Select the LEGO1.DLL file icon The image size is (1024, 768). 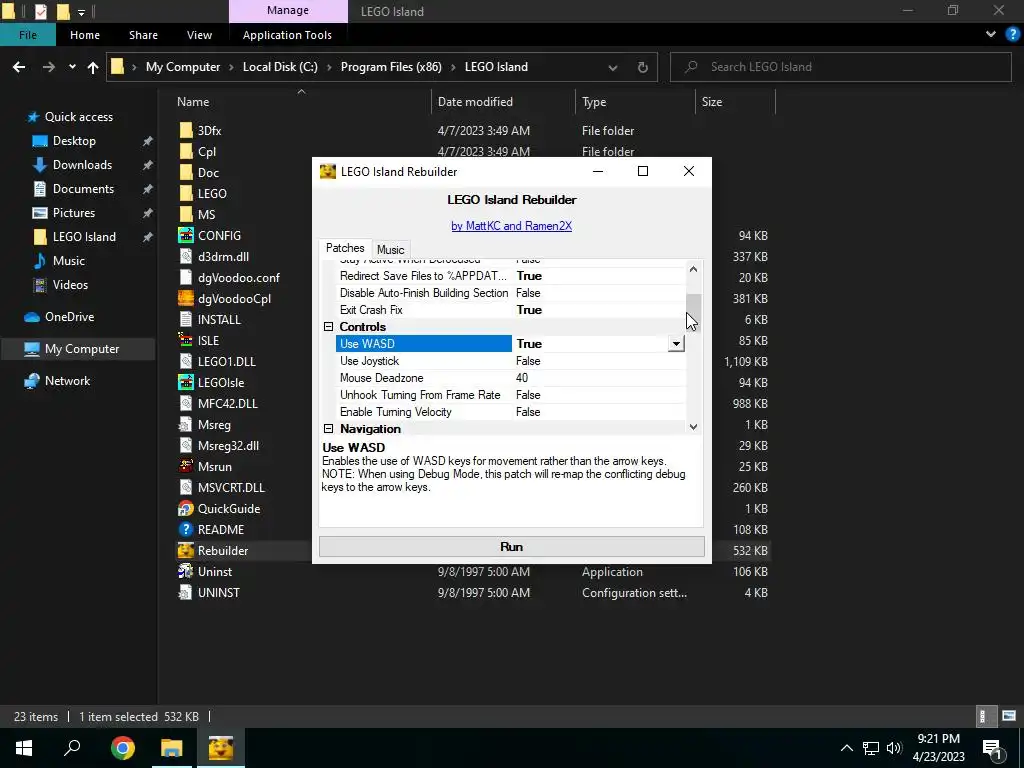(186, 361)
